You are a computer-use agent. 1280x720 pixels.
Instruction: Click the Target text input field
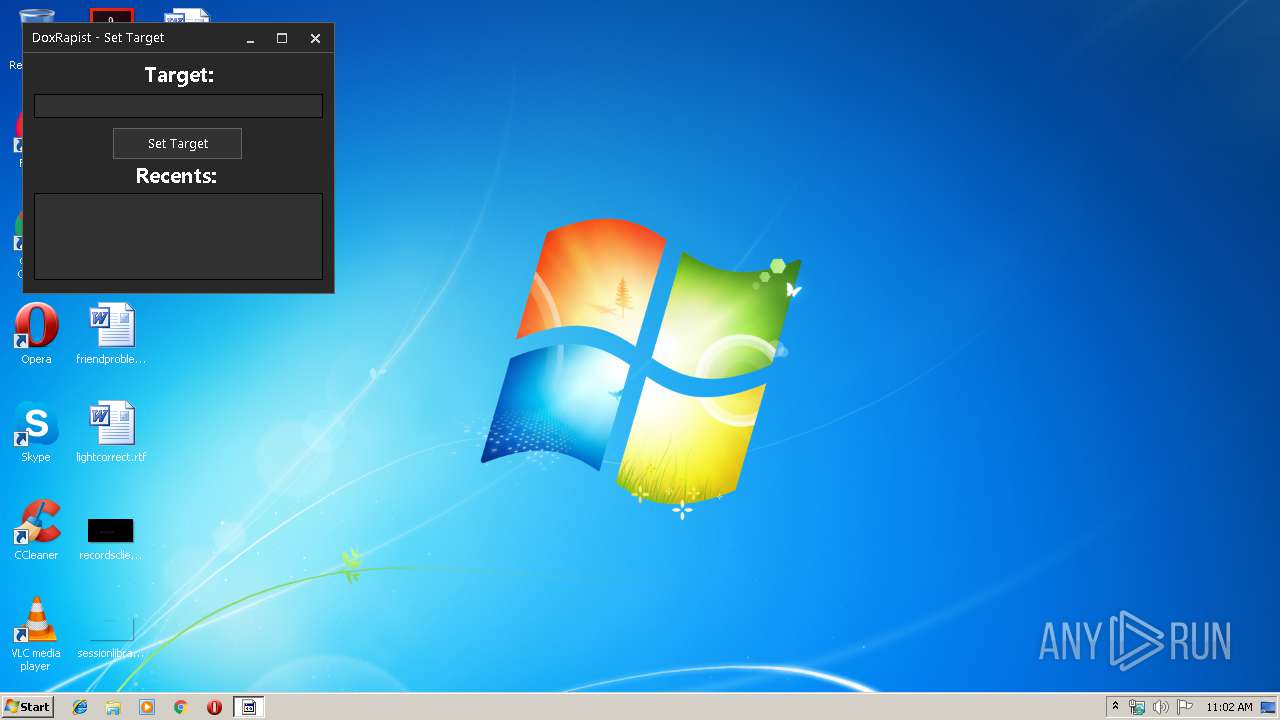click(178, 106)
